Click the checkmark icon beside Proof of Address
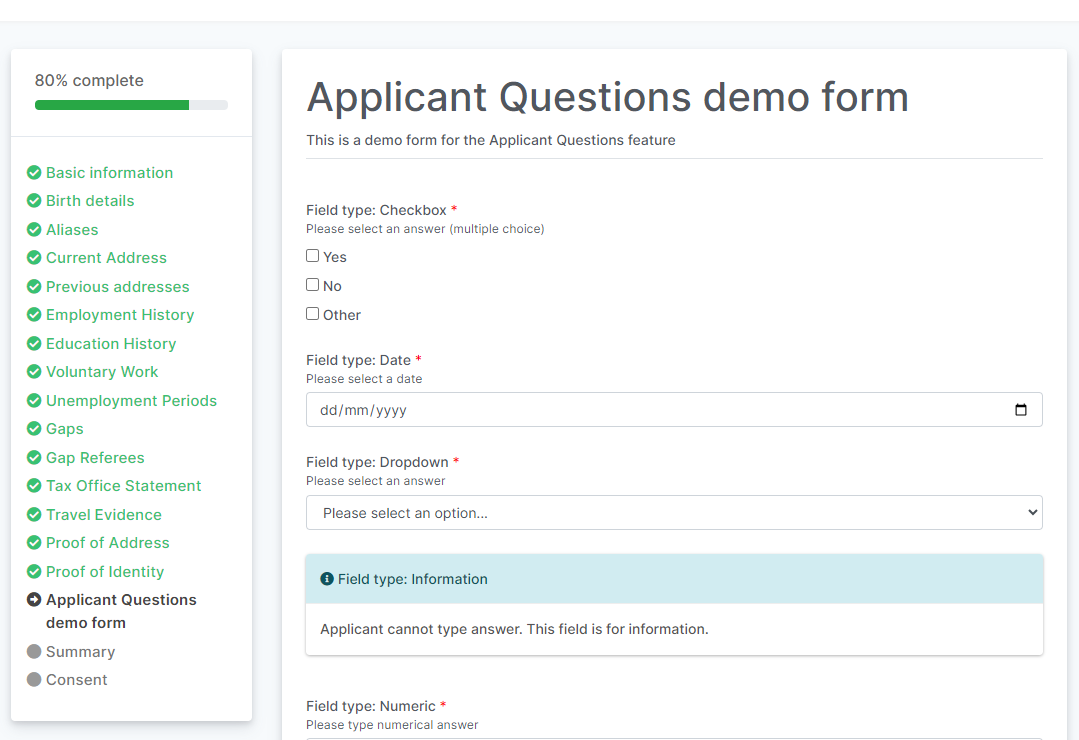Viewport: 1079px width, 740px height. coord(34,542)
